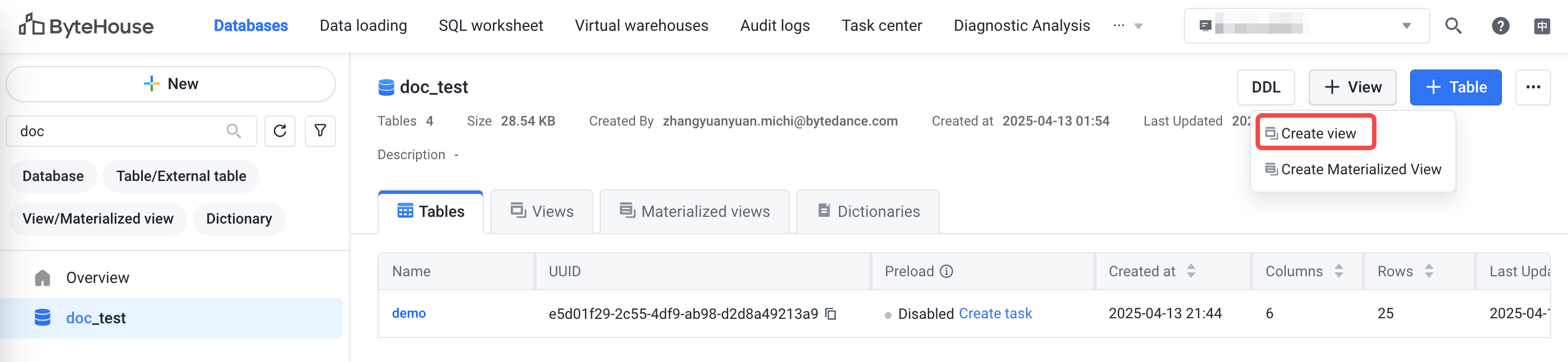Open the help question mark icon

tap(1500, 26)
